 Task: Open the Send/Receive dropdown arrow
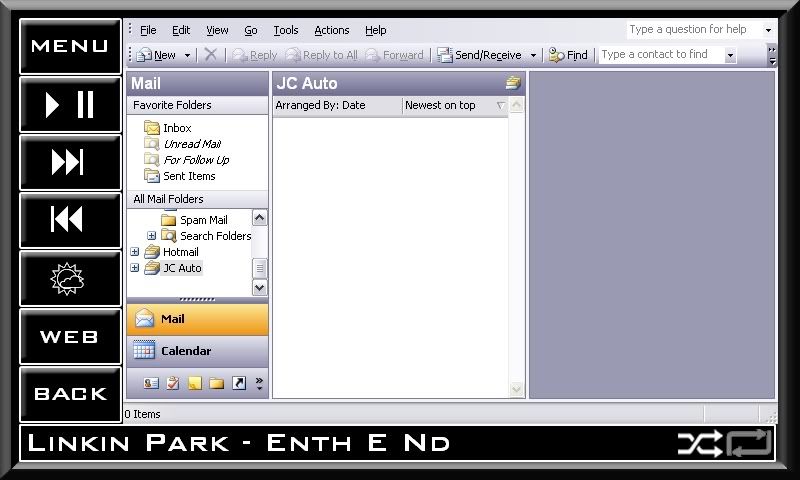point(533,55)
